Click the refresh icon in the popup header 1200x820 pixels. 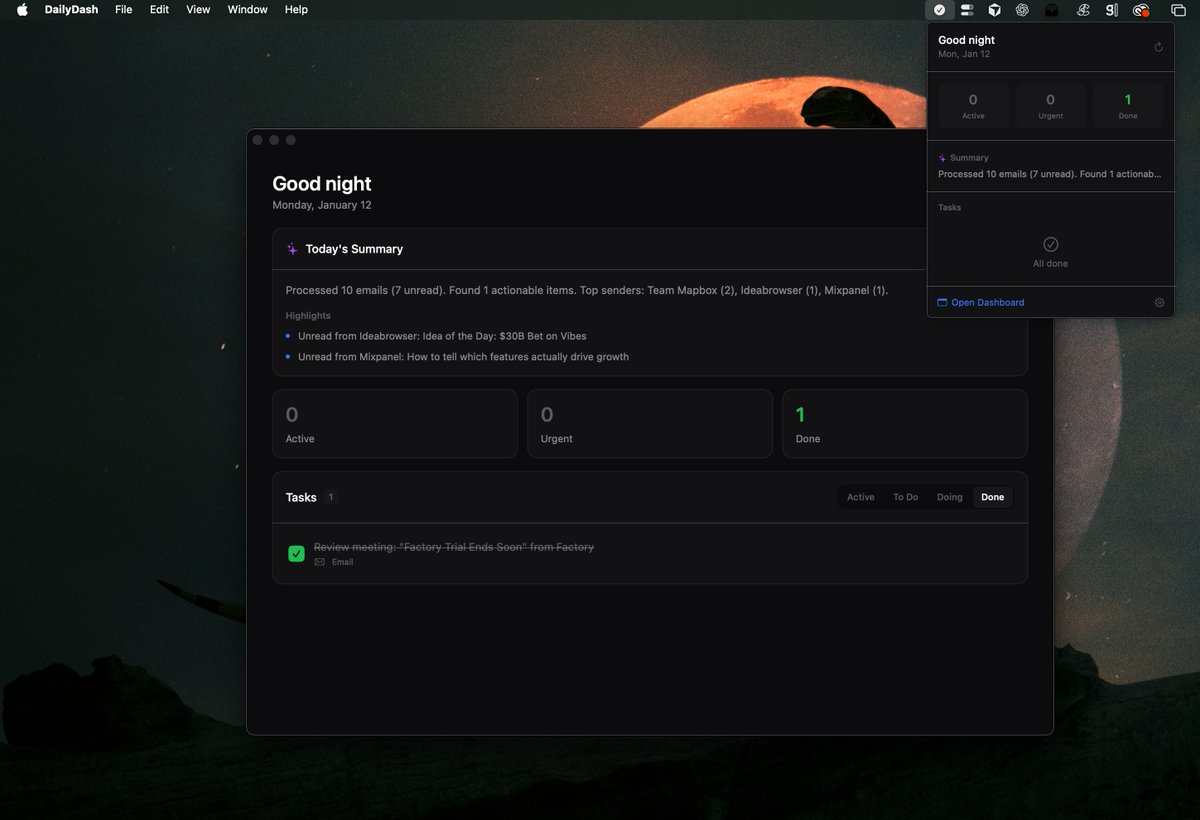(x=1158, y=46)
